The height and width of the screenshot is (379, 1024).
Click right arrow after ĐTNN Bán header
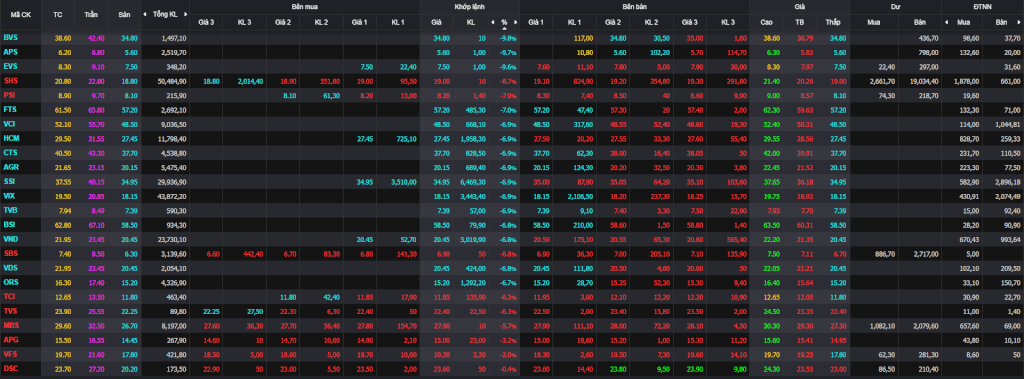point(1020,22)
